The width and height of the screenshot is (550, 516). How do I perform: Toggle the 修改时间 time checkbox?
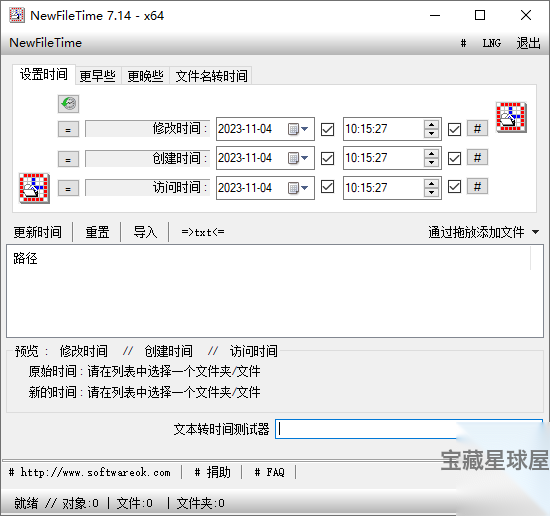click(x=455, y=129)
